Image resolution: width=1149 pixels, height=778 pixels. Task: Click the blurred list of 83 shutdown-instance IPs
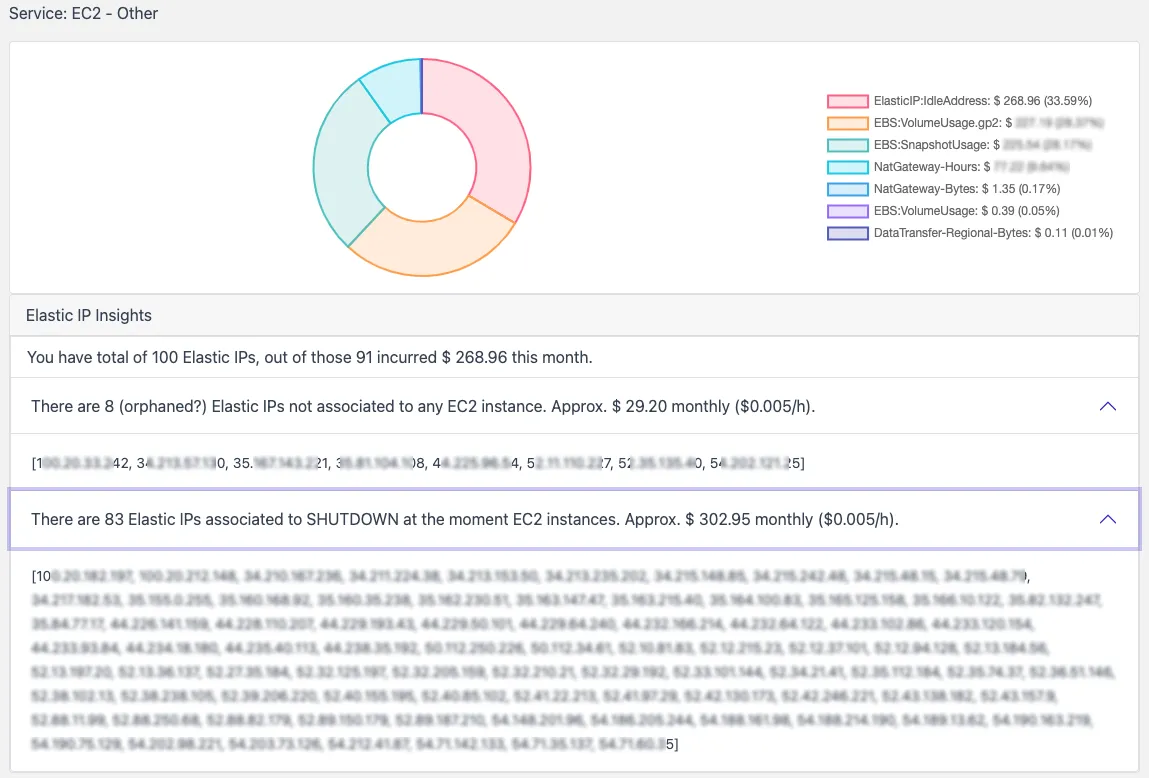574,659
